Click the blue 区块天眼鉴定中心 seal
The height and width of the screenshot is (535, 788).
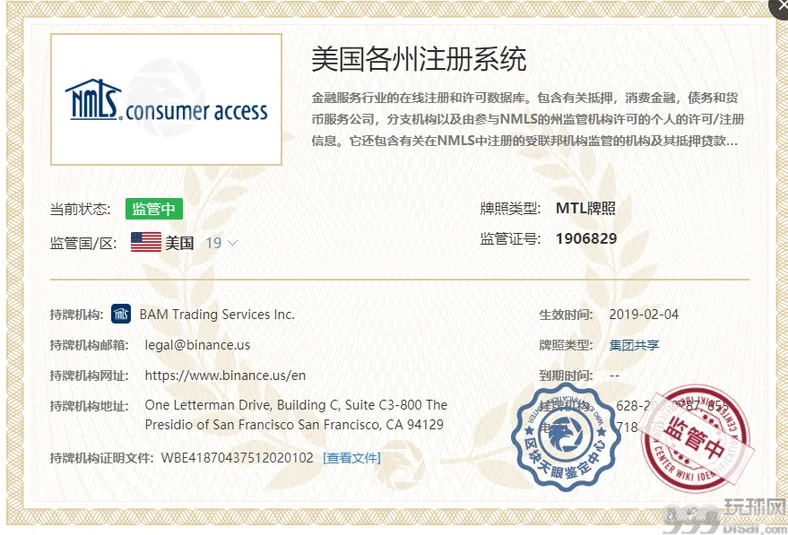pyautogui.click(x=565, y=438)
